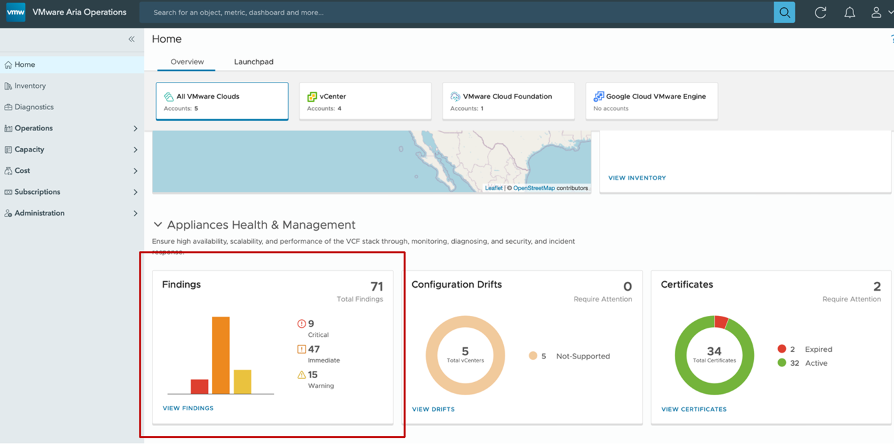
Task: Click the refresh icon in header
Action: [x=820, y=13]
